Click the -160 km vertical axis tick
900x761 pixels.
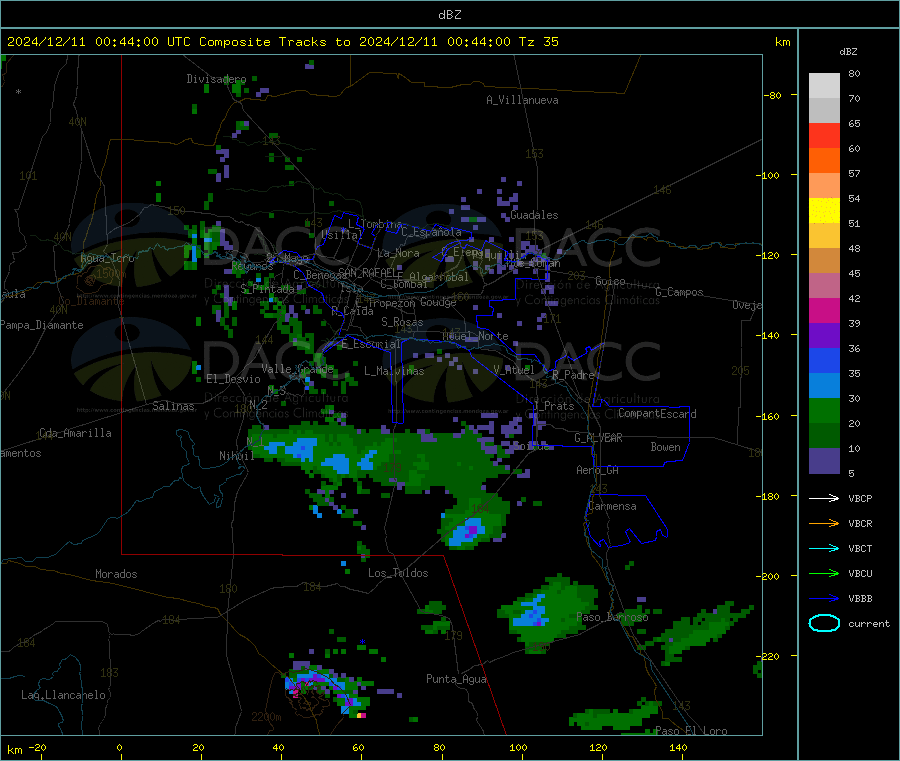pyautogui.click(x=769, y=416)
